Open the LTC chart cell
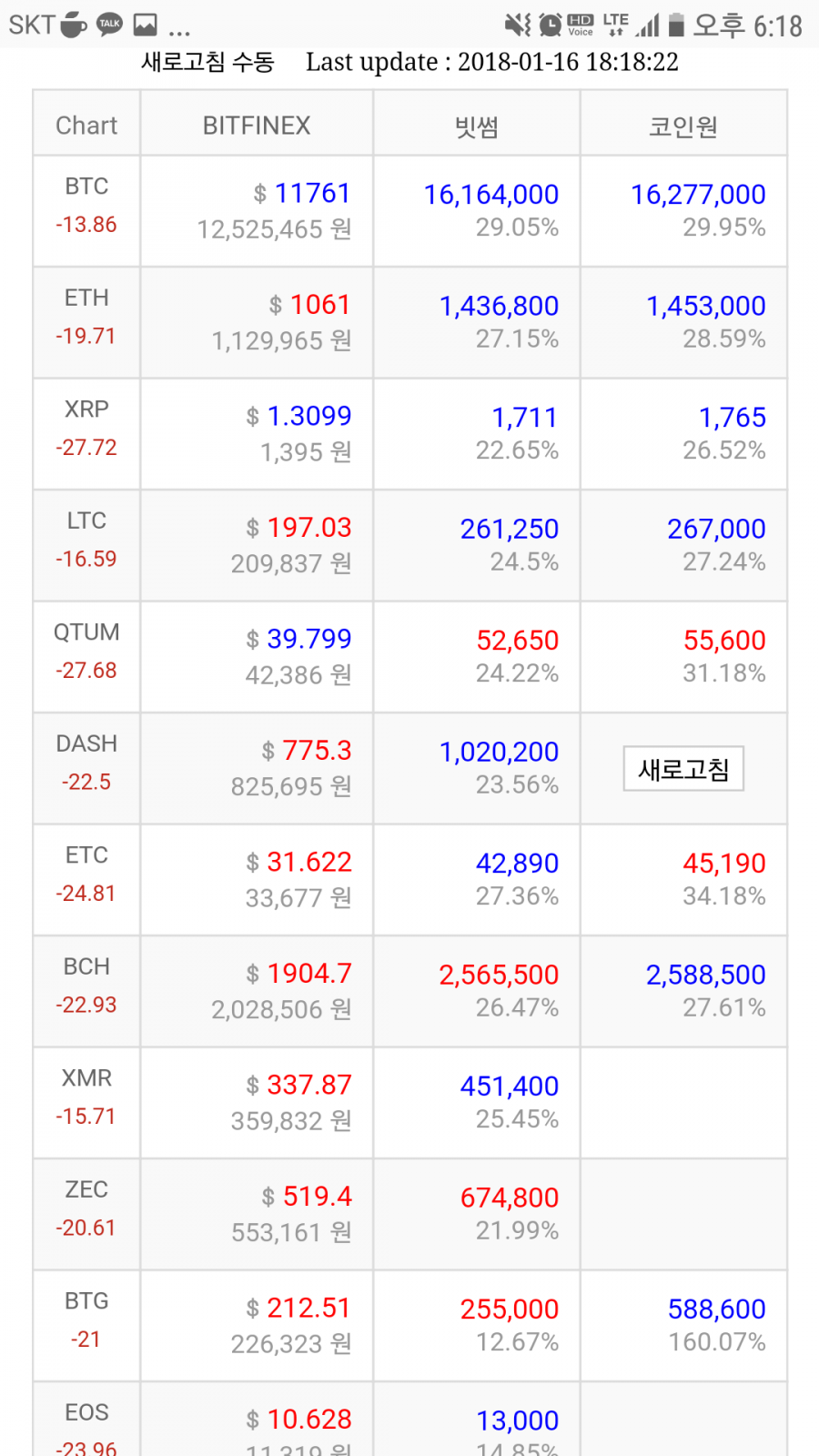 (x=86, y=546)
